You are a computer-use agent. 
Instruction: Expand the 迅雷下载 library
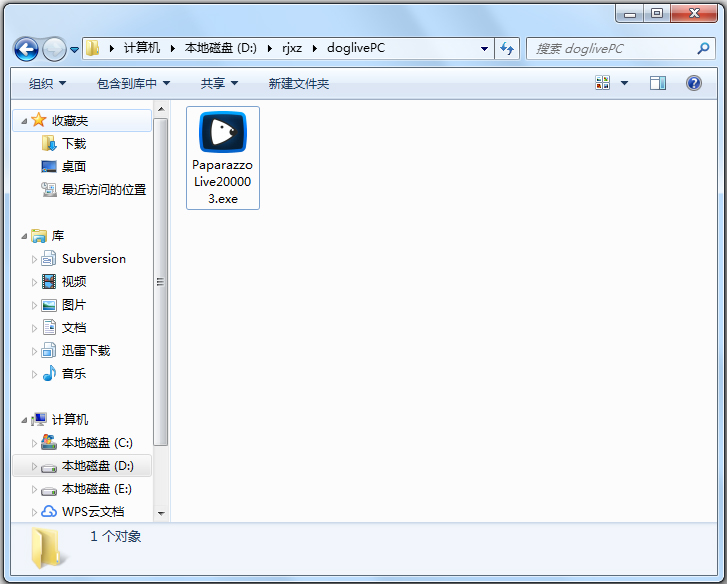(x=34, y=351)
